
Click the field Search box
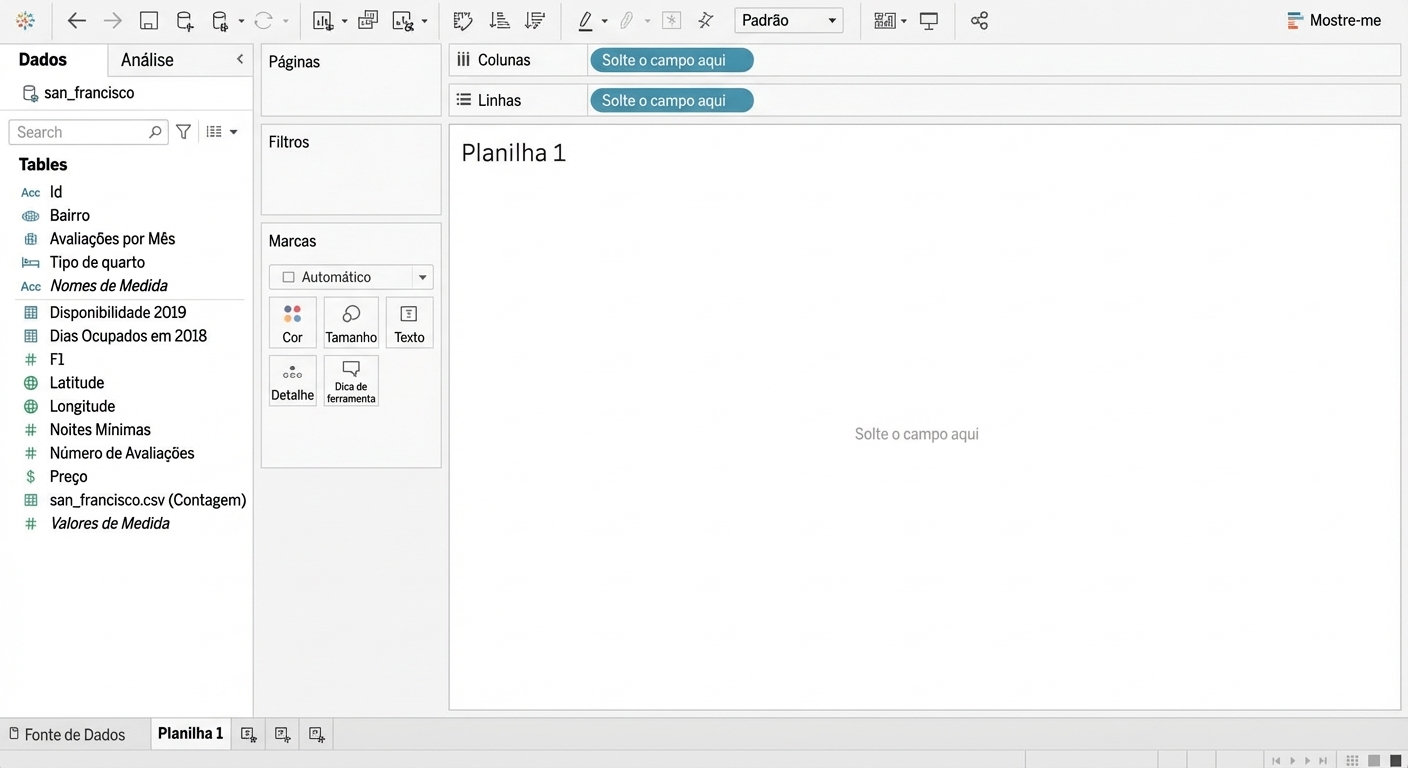pos(80,132)
